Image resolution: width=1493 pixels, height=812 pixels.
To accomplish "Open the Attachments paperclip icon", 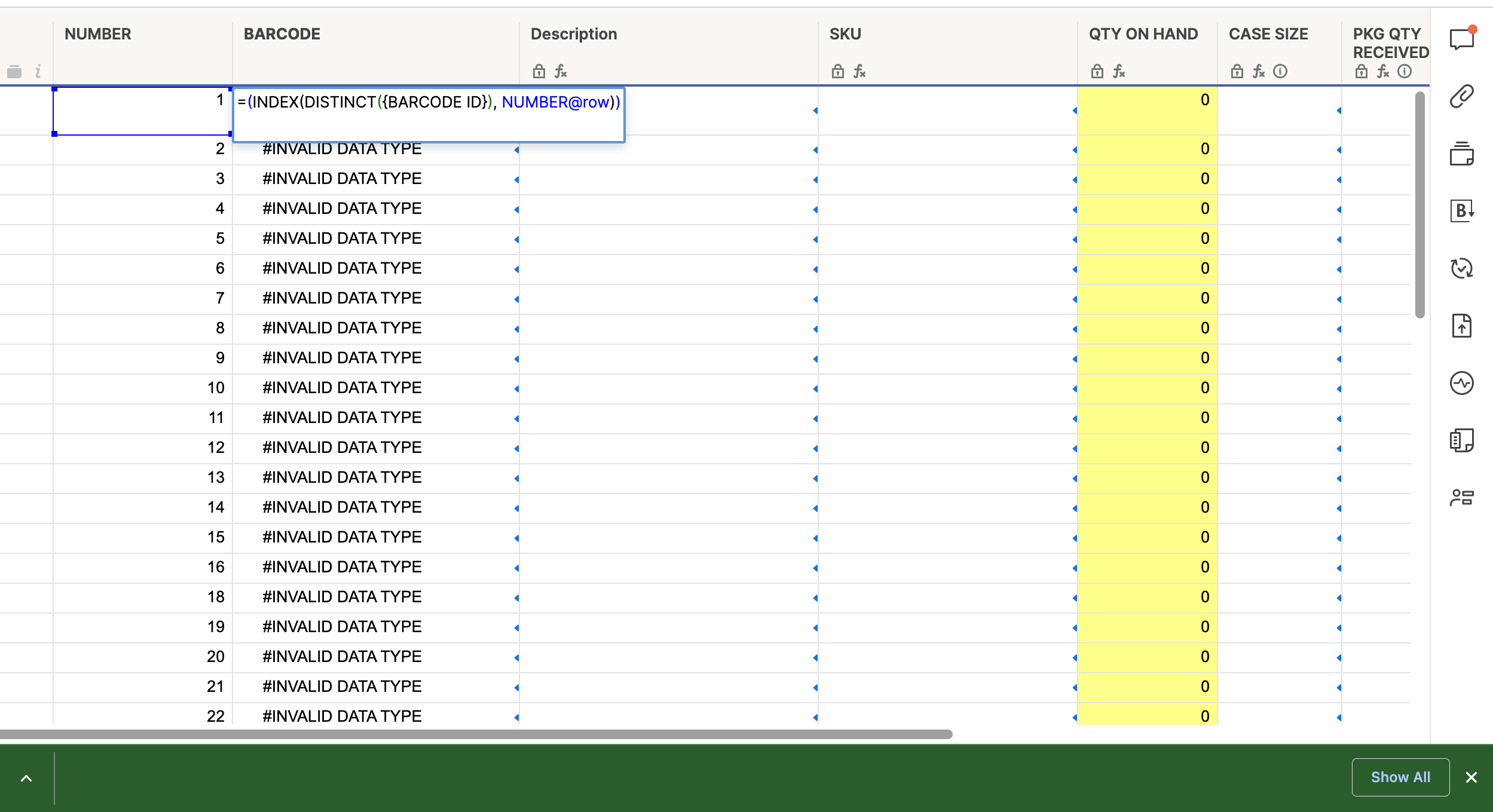I will click(1462, 96).
